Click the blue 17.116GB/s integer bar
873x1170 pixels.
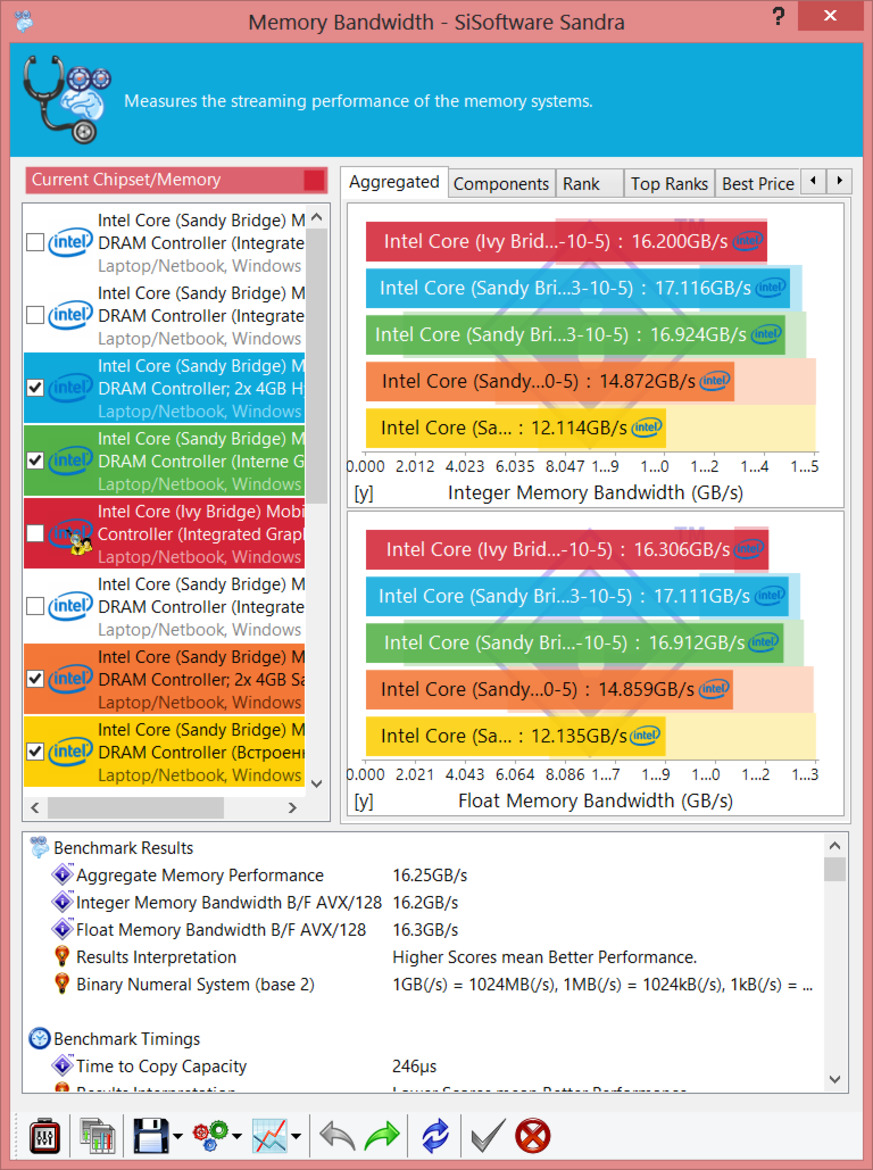pyautogui.click(x=578, y=288)
